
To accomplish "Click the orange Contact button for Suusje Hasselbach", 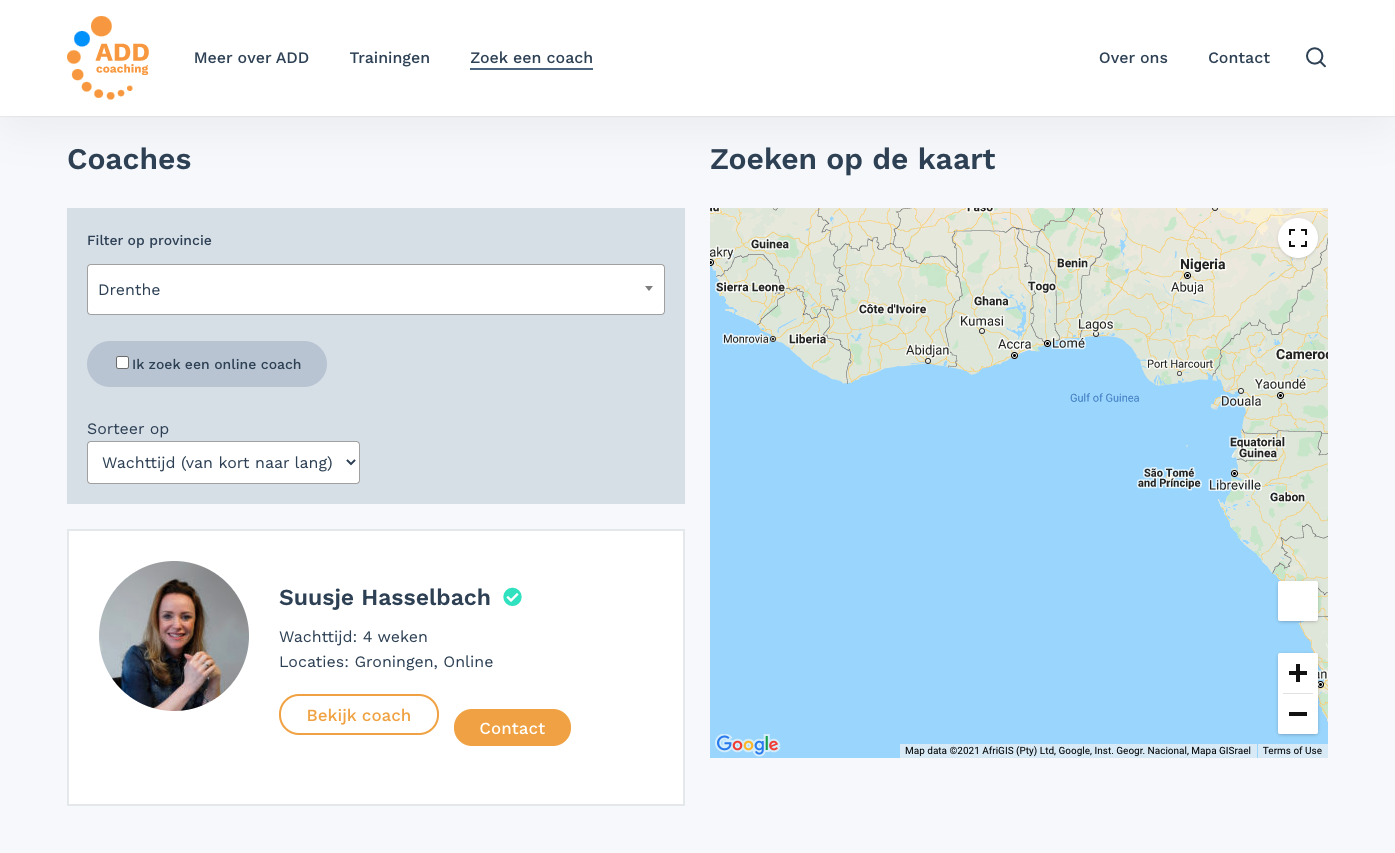I will (x=512, y=728).
